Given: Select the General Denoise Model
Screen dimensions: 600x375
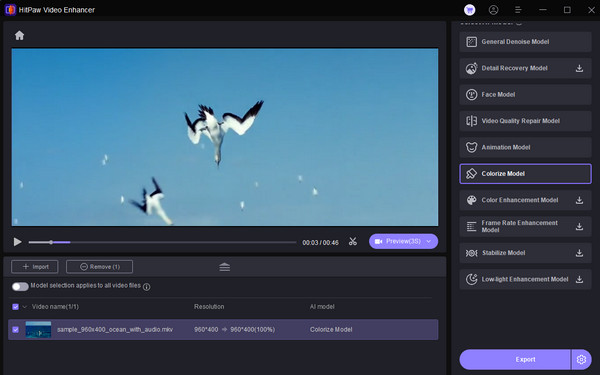Looking at the screenshot, I should (x=525, y=42).
